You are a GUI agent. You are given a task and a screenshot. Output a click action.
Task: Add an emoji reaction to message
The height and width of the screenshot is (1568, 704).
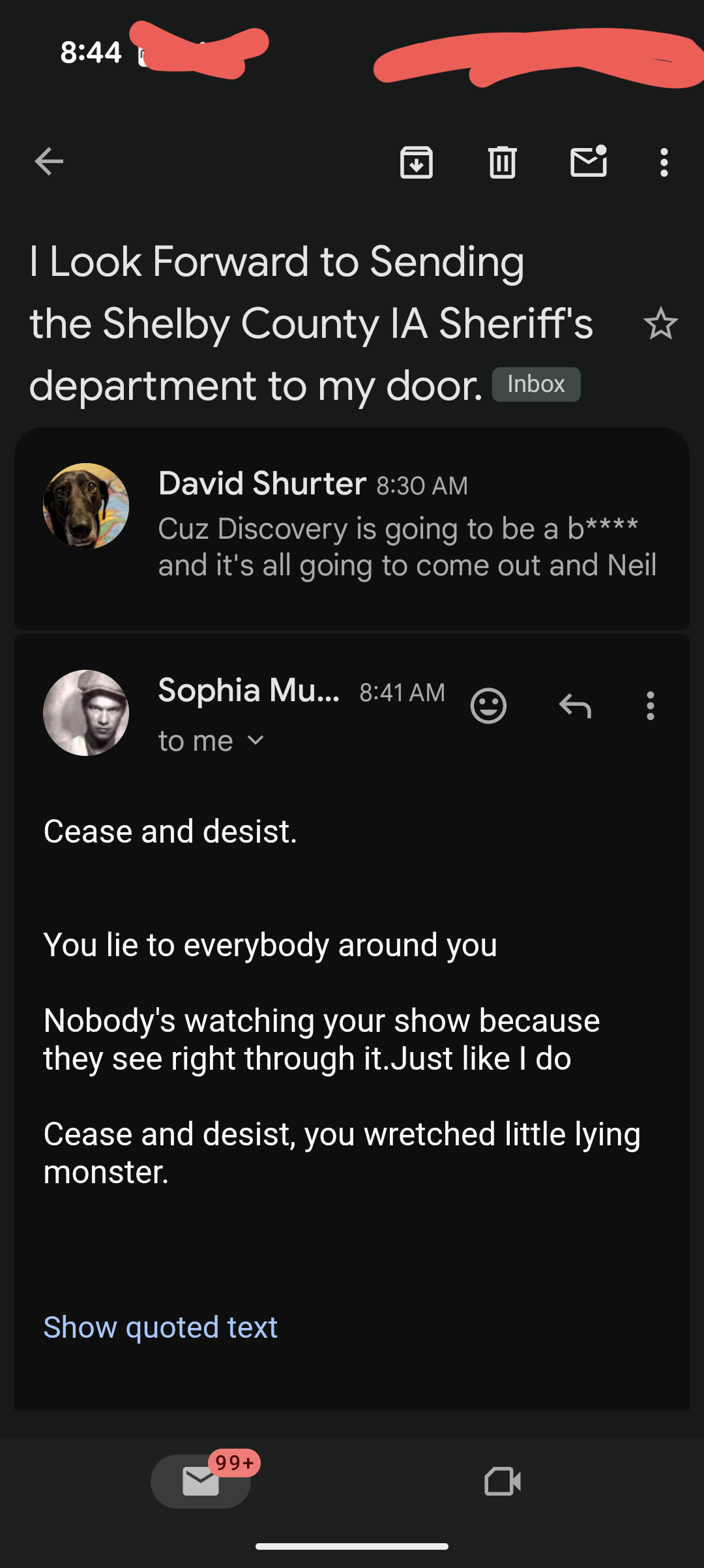pyautogui.click(x=488, y=706)
